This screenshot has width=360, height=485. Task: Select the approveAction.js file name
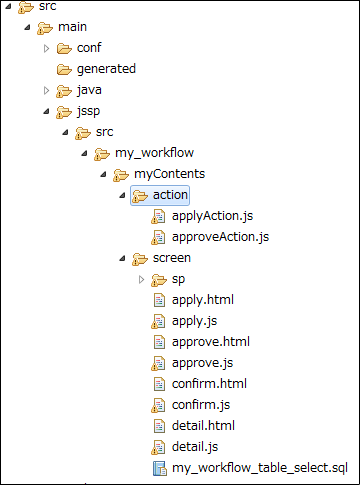(220, 237)
